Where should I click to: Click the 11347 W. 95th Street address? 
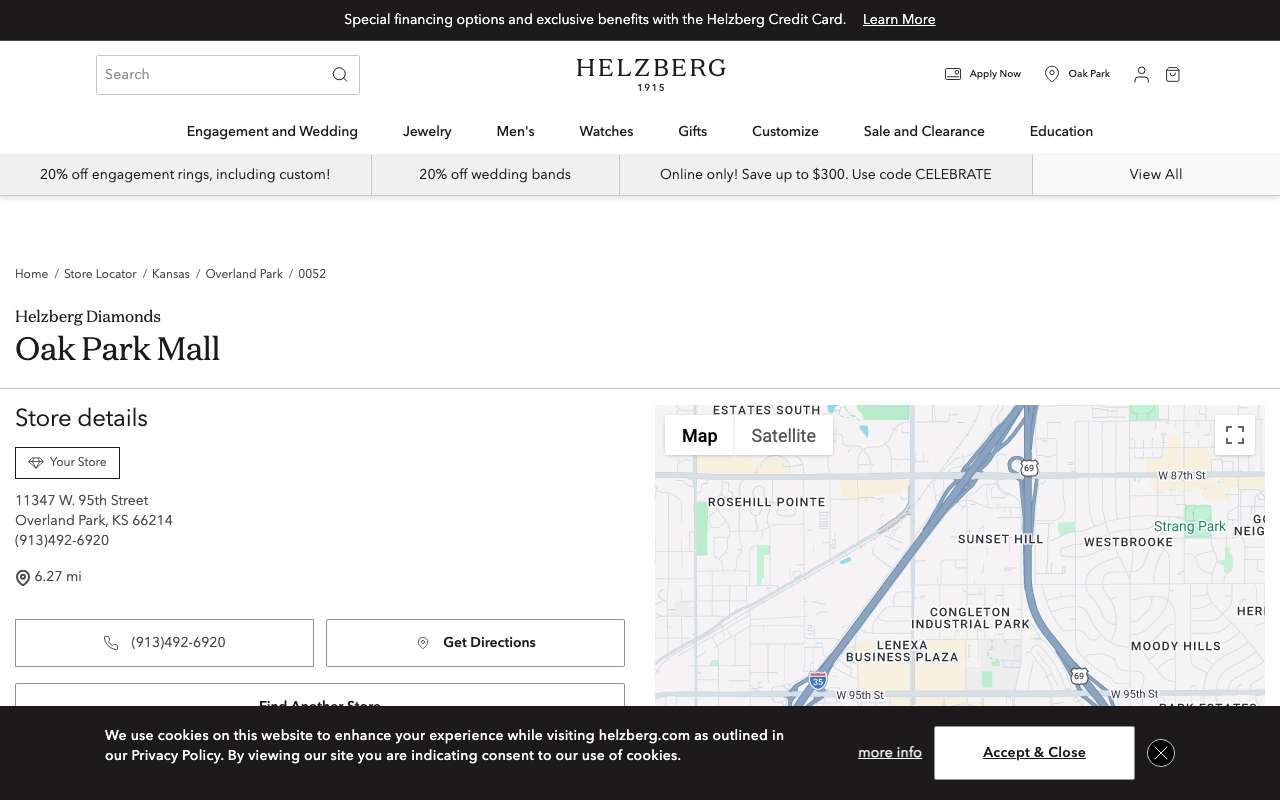82,501
